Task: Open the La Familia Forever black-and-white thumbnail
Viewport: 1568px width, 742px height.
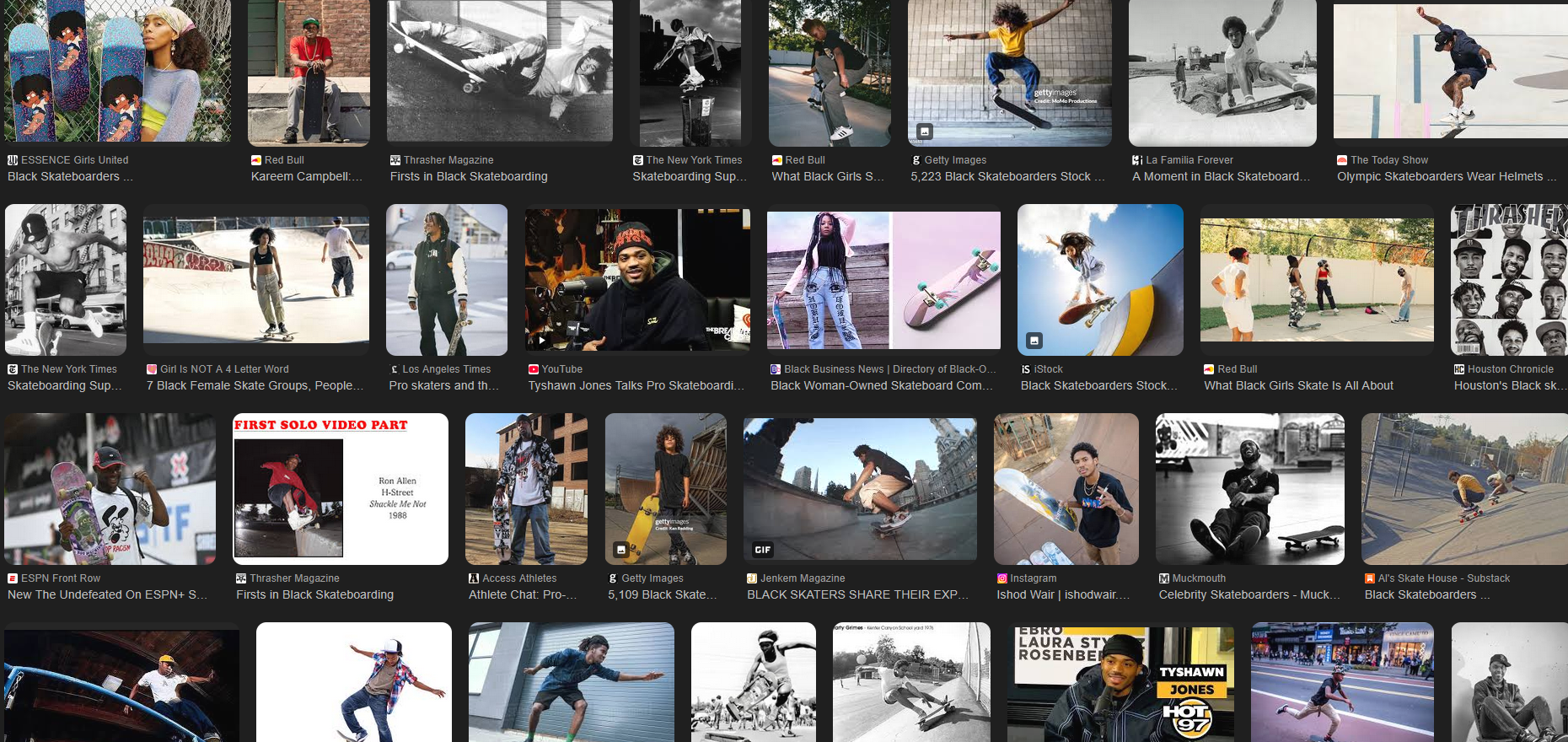Action: click(x=1222, y=73)
